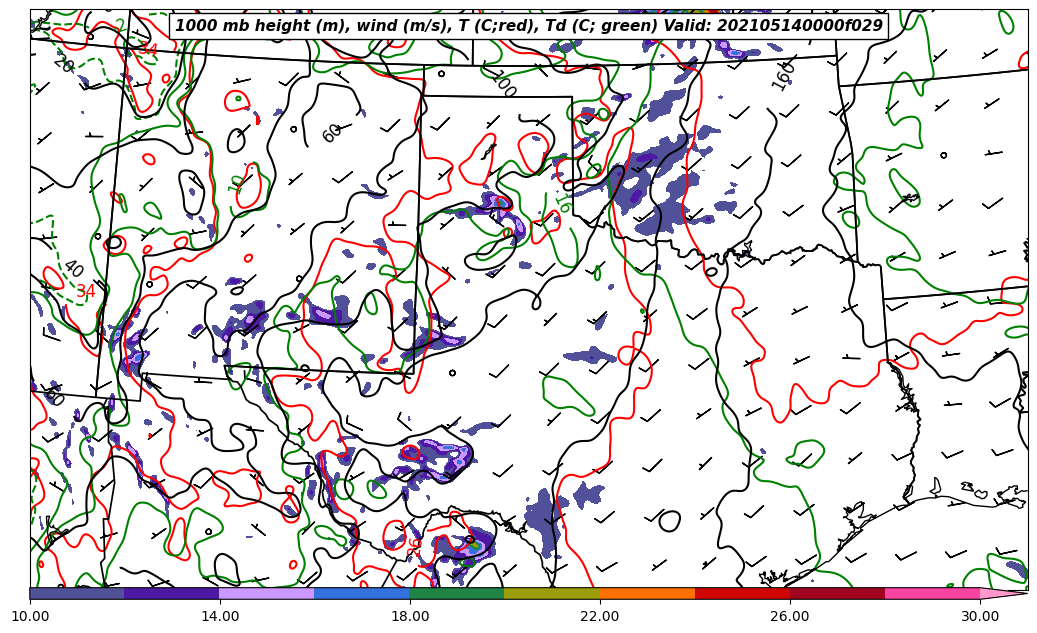The image size is (1037, 633).
Task: Pick the lavender colorbar segment after 14.00
Action: (266, 593)
